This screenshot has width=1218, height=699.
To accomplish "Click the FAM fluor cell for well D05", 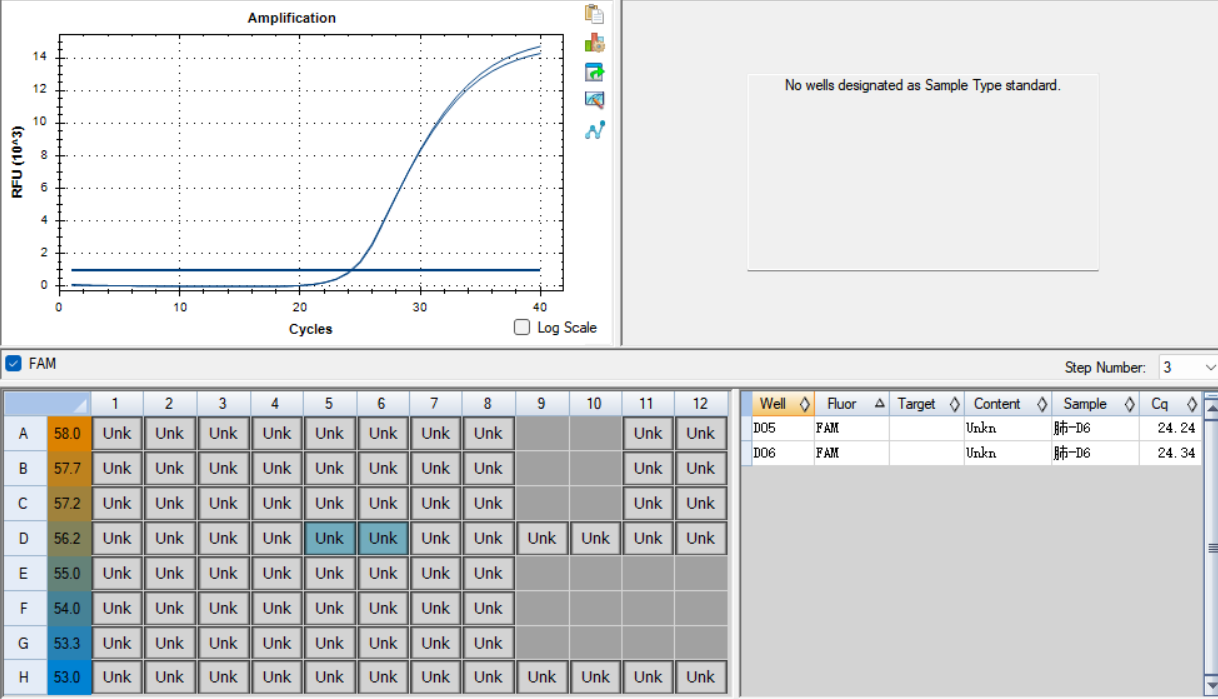I will [x=851, y=428].
